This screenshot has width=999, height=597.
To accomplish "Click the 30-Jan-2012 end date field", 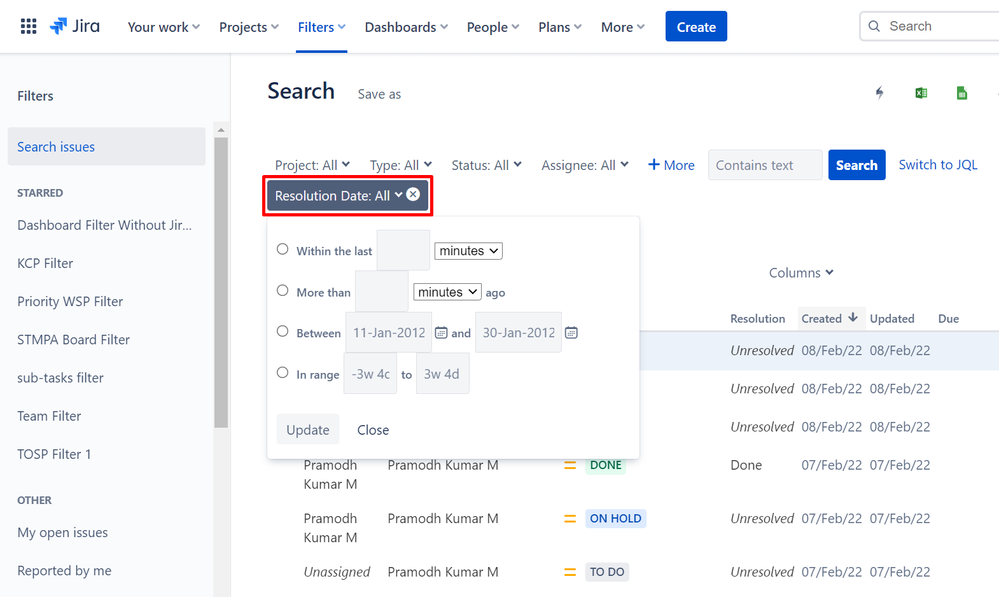I will click(519, 332).
